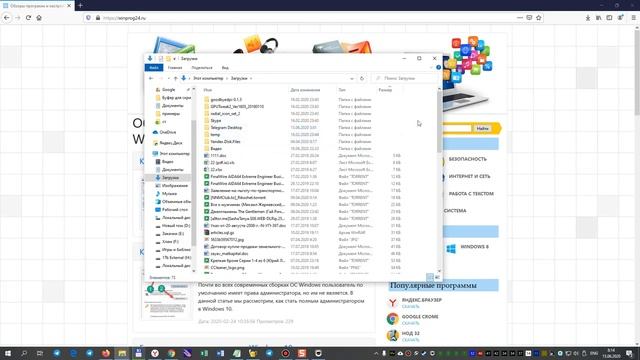Open the Windows Start menu
Screen dimensions: 640x360
(7, 353)
